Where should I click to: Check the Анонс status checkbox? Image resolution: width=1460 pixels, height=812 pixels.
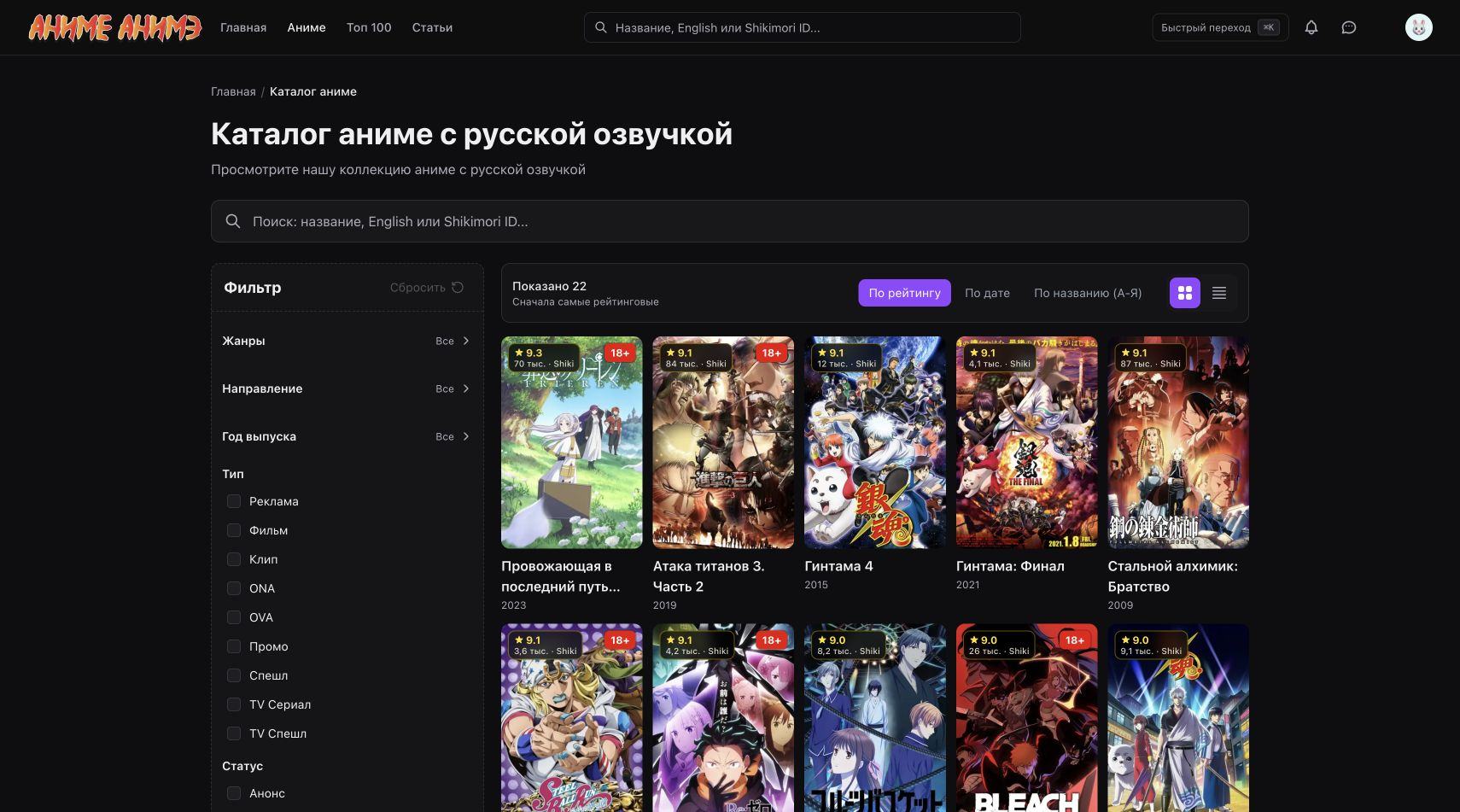pyautogui.click(x=234, y=793)
